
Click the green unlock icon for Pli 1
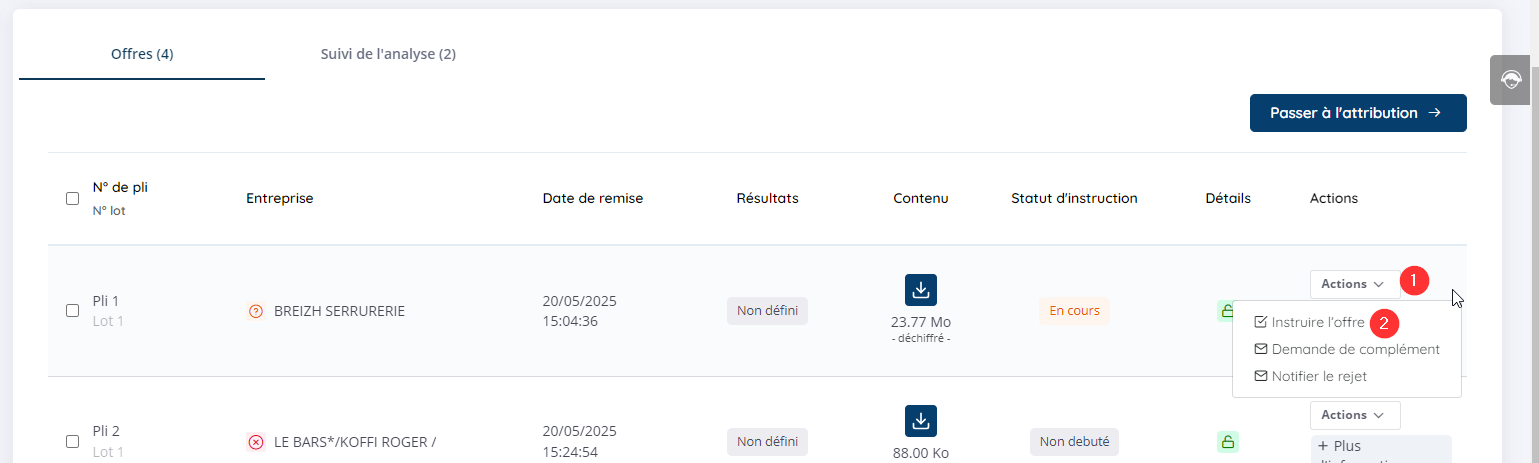click(1226, 311)
